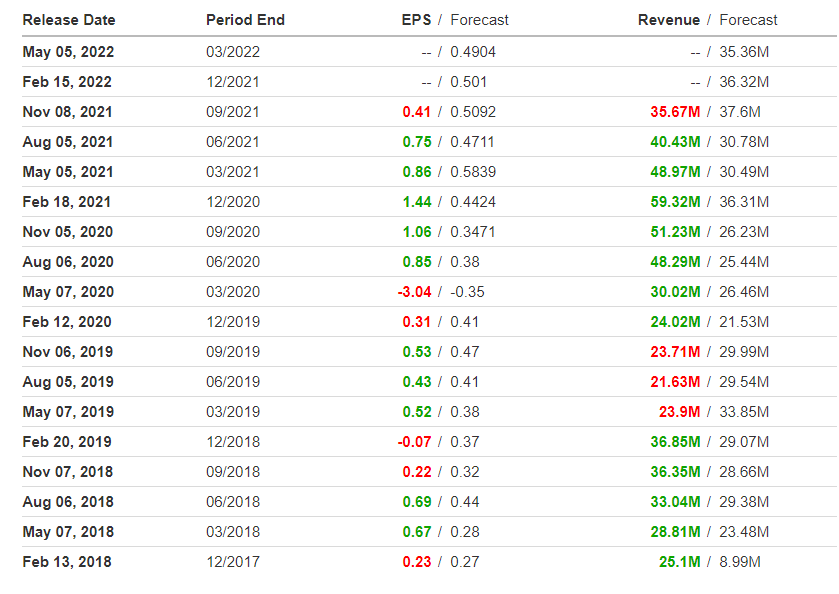Click the Release Date column header

[69, 20]
